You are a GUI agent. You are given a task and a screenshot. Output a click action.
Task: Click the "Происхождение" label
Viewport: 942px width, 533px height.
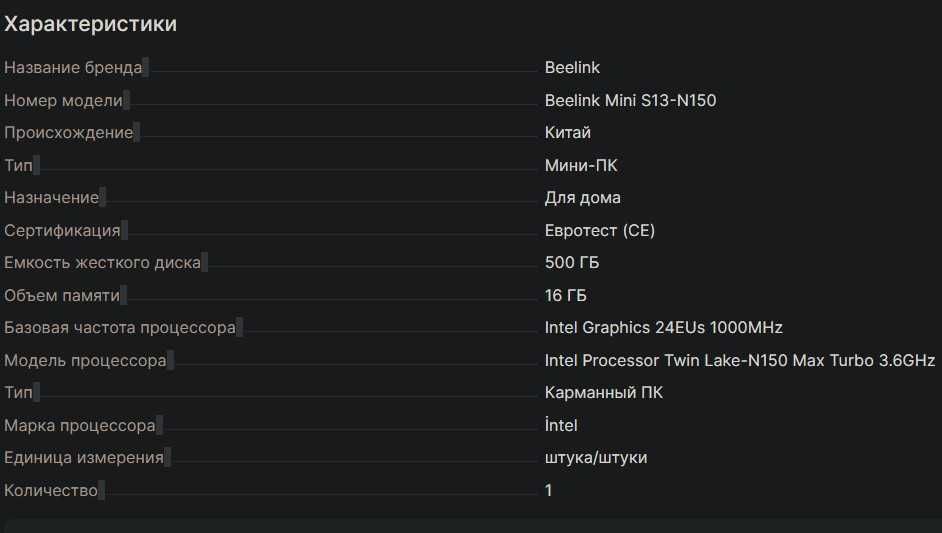click(68, 133)
